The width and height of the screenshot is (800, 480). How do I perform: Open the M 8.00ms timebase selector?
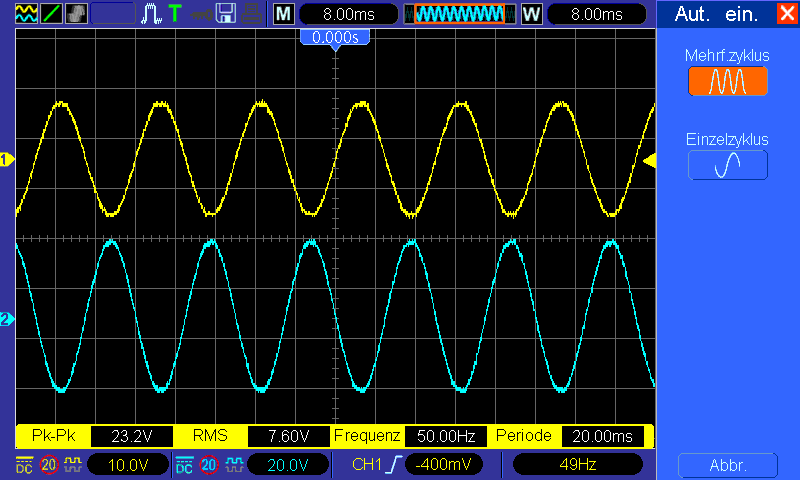point(348,14)
